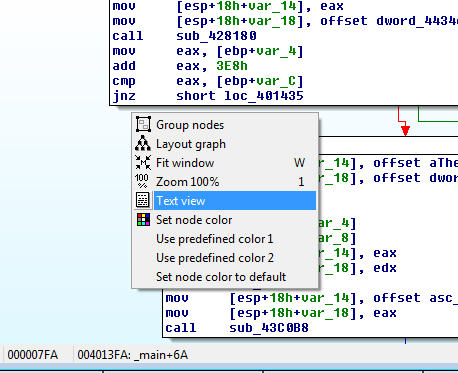Image resolution: width=458 pixels, height=373 pixels.
Task: Click the Fit window shortcut W
Action: point(299,163)
